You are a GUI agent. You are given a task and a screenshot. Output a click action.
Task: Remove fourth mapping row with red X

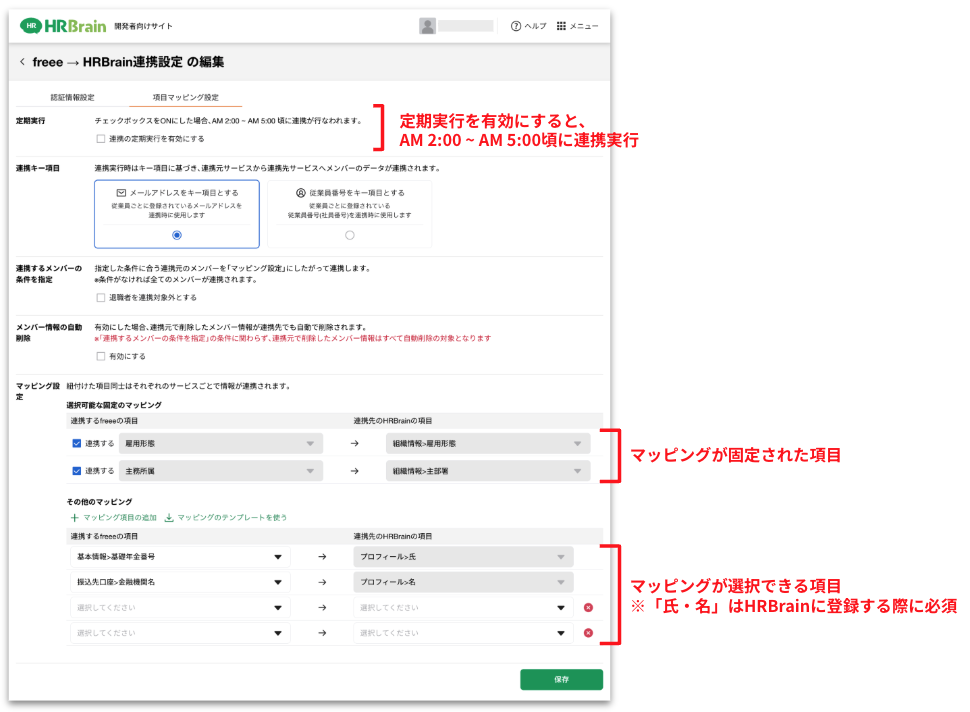pos(588,632)
